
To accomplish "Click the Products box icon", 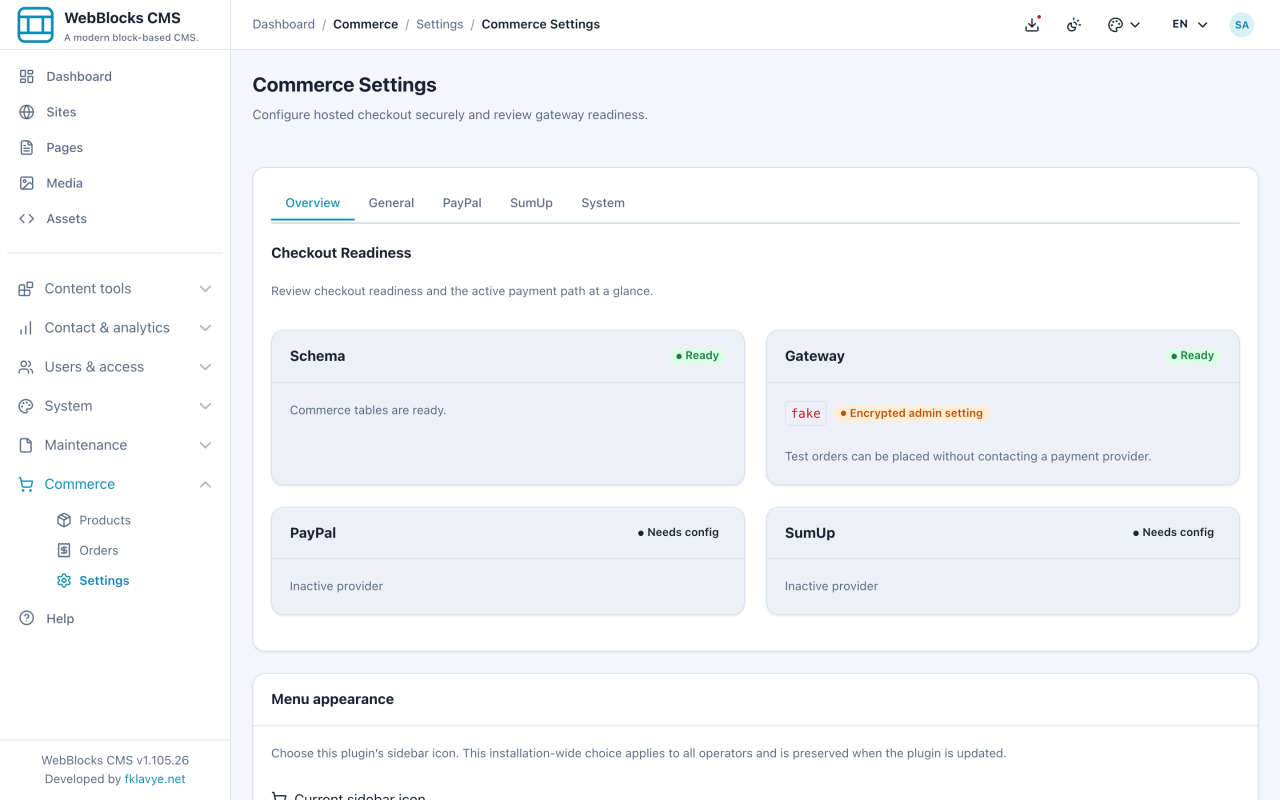I will (64, 520).
